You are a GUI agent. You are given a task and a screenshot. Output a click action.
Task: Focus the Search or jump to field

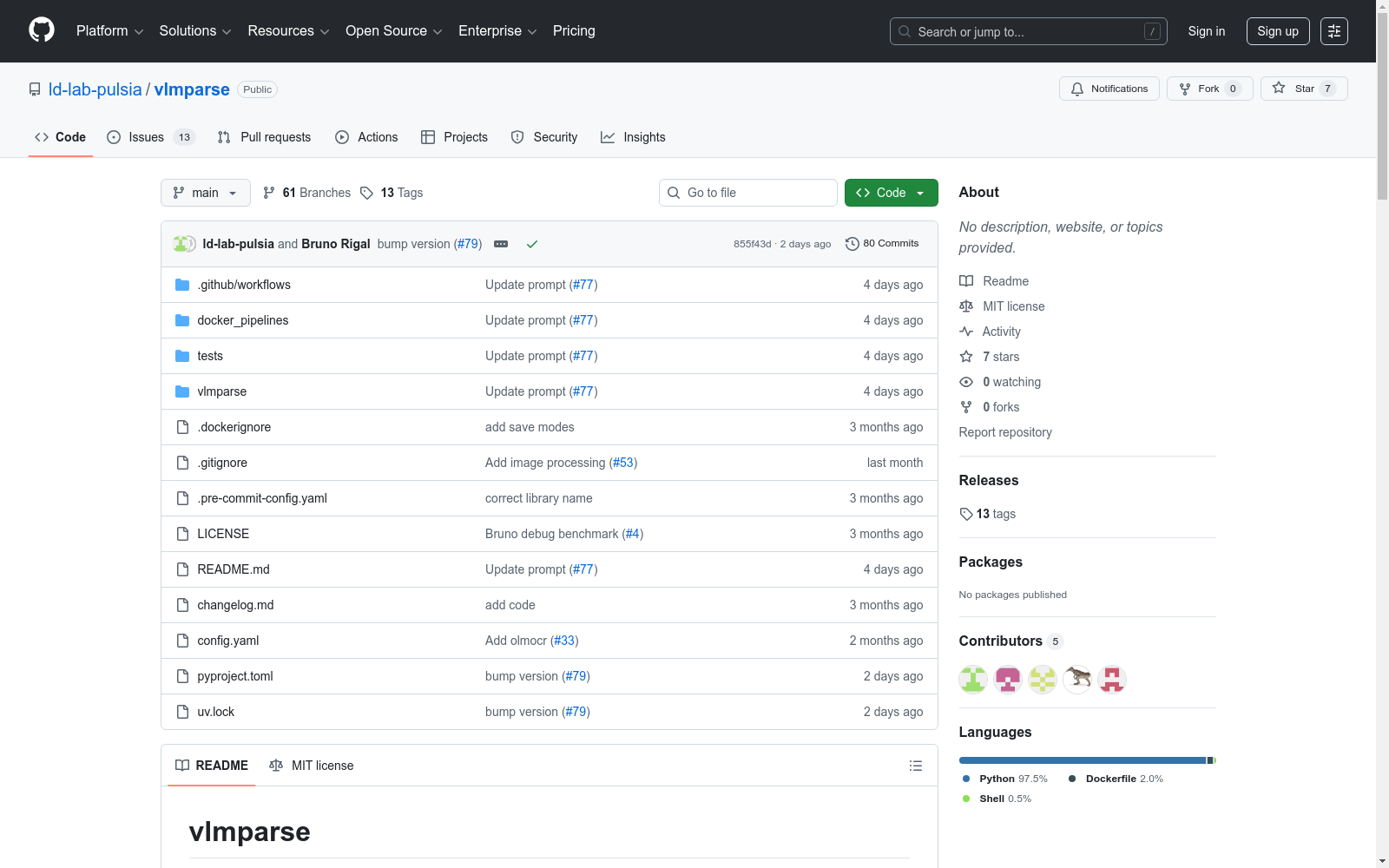1028,31
